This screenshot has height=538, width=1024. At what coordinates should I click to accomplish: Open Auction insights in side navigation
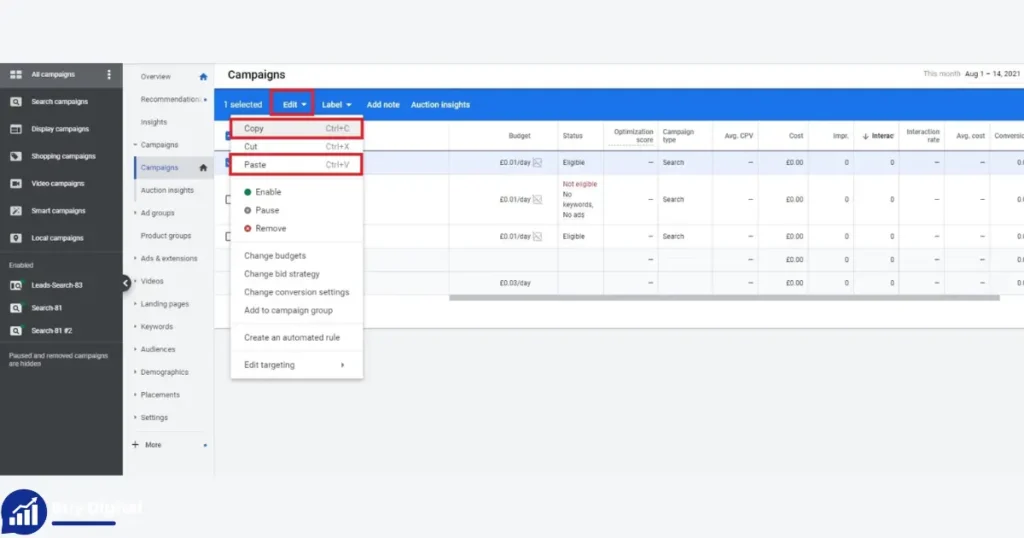click(x=167, y=191)
